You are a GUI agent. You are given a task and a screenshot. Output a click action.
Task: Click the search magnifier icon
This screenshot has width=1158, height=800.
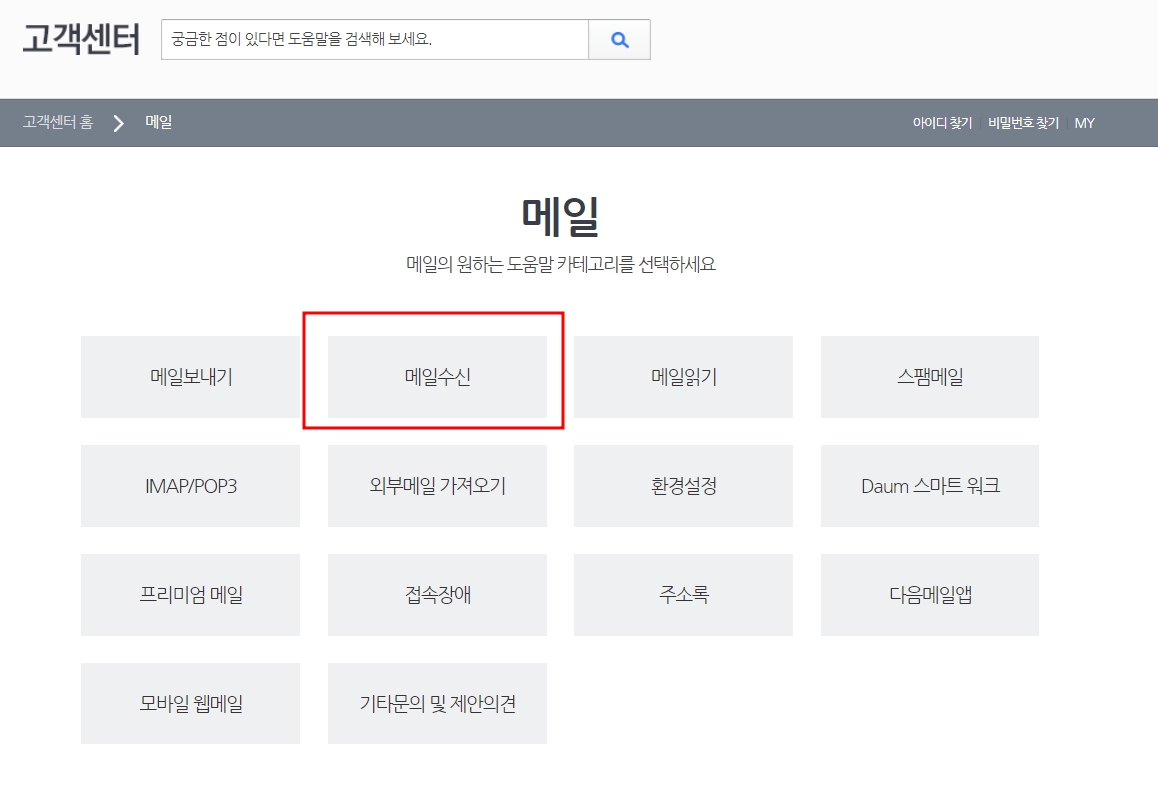click(619, 39)
